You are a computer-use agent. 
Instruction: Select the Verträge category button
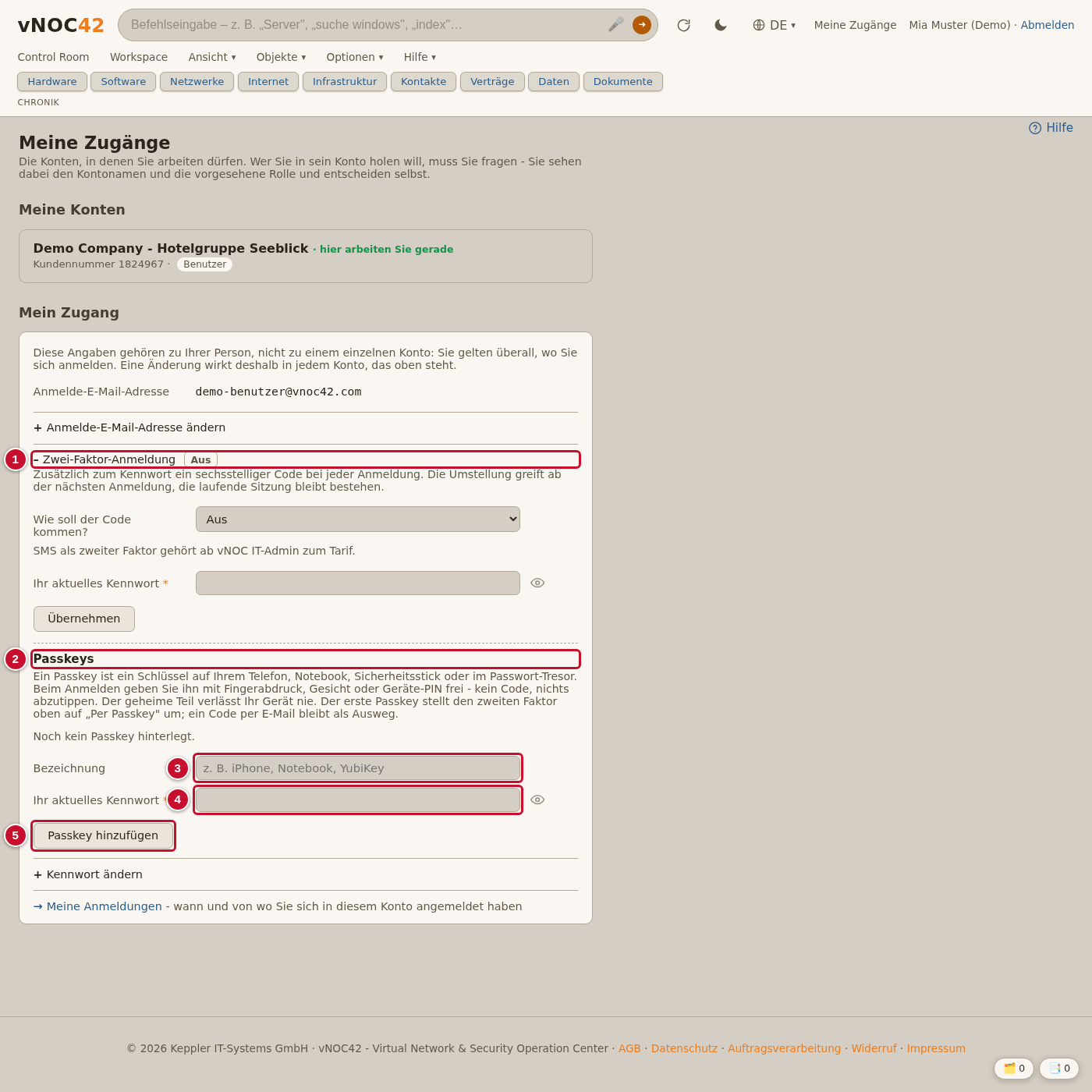coord(492,82)
